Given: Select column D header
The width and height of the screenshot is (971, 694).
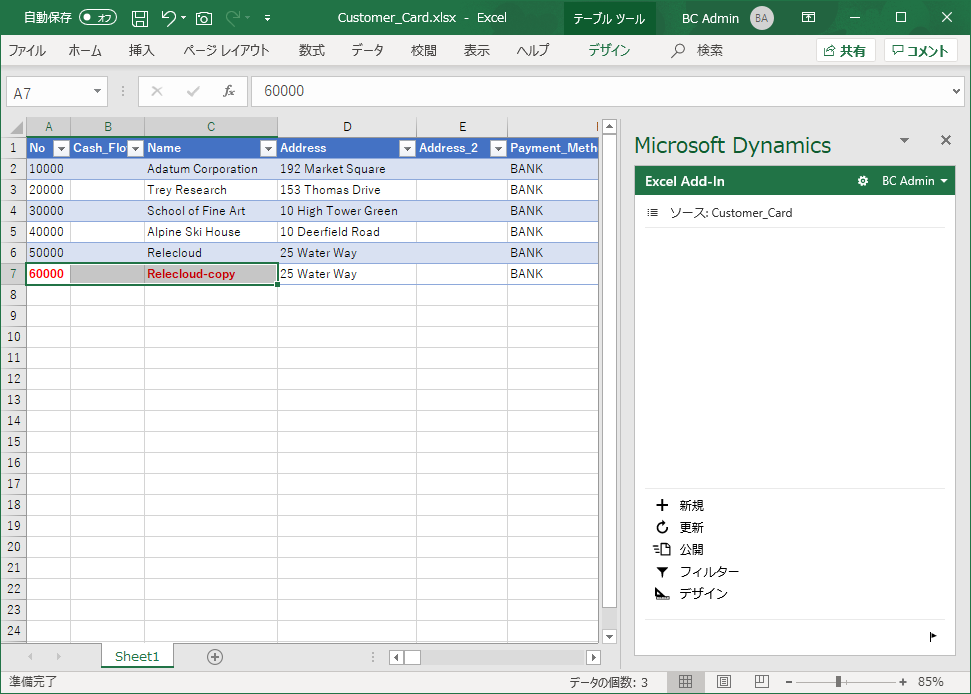Looking at the screenshot, I should 347,127.
